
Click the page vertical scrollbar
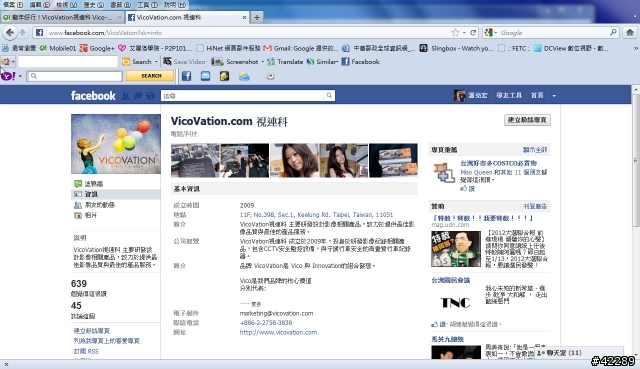pyautogui.click(x=636, y=160)
